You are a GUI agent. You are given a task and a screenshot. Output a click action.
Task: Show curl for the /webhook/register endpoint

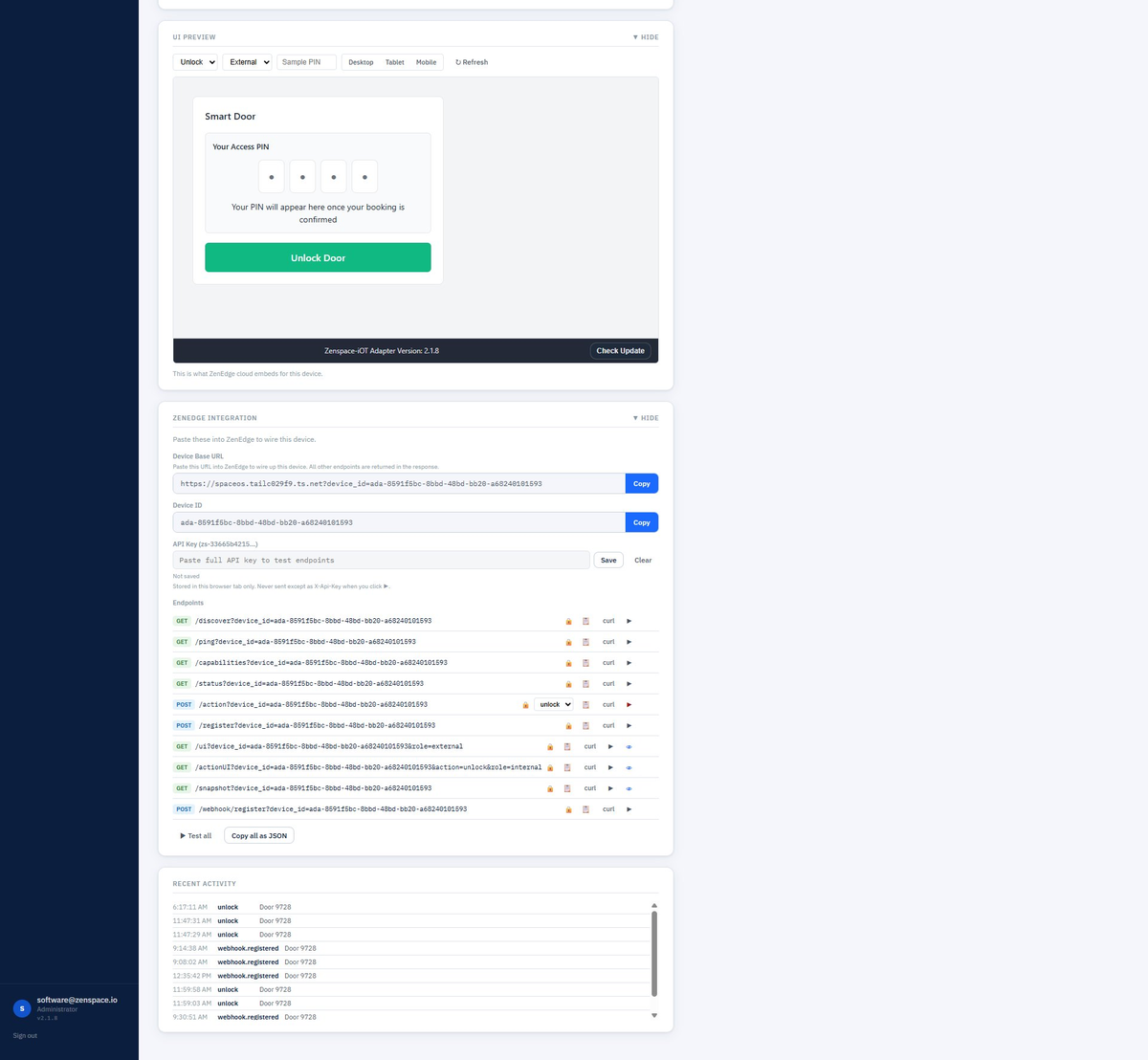tap(608, 809)
